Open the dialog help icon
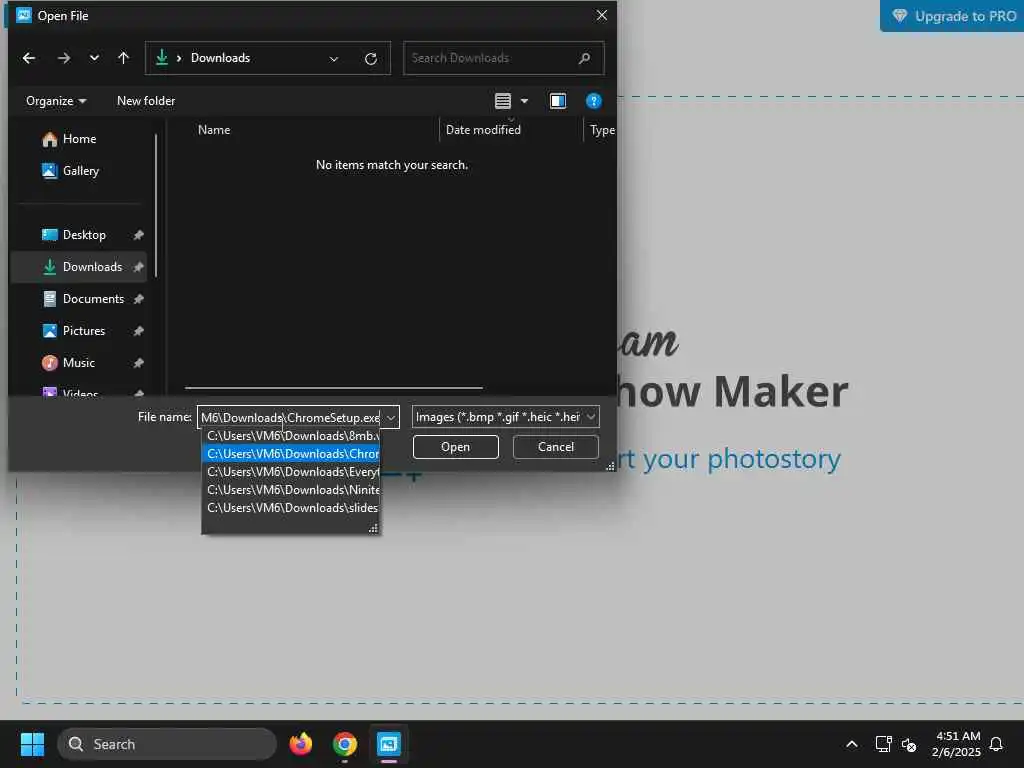Viewport: 1024px width, 768px height. point(594,101)
